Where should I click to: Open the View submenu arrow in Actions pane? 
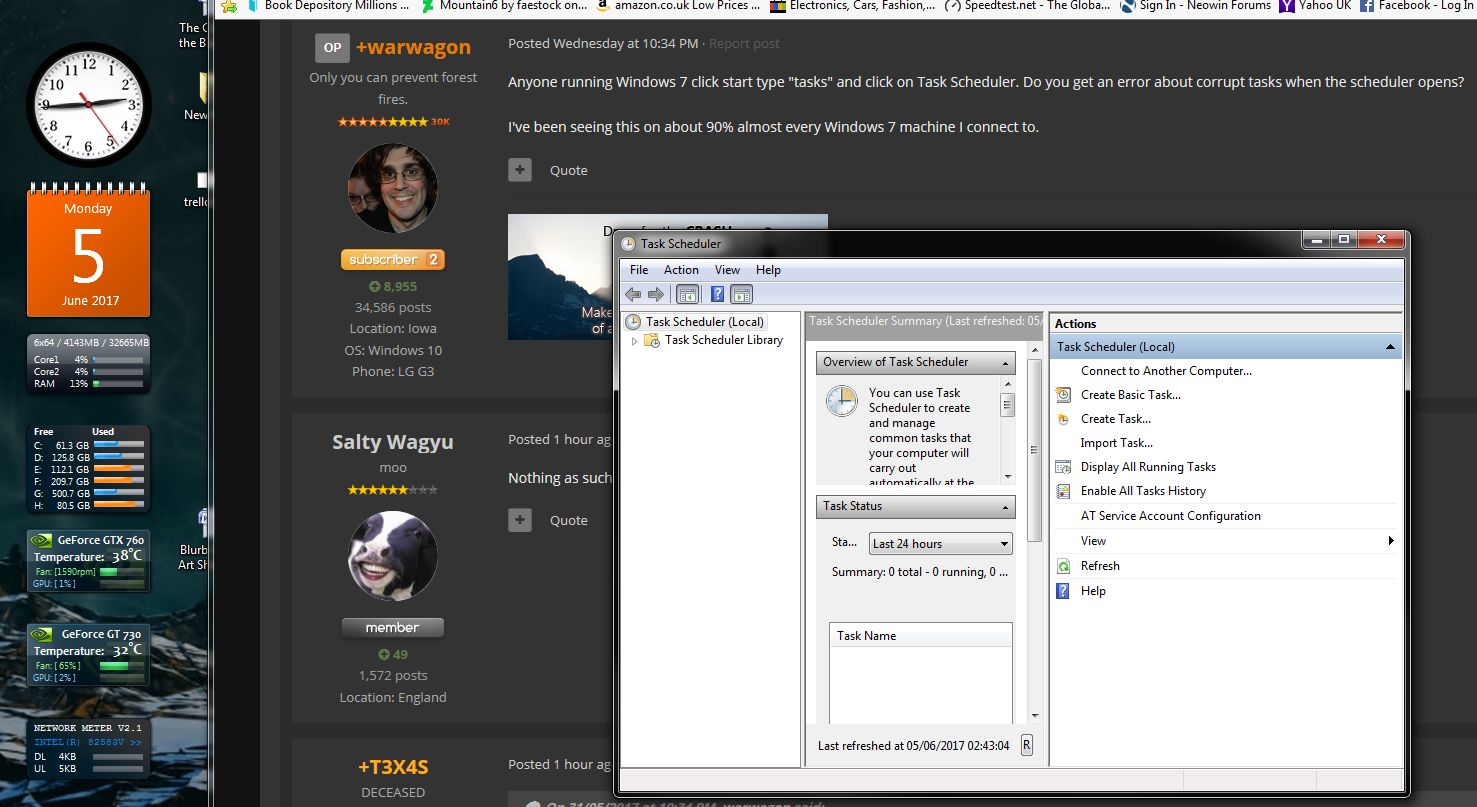click(x=1390, y=540)
